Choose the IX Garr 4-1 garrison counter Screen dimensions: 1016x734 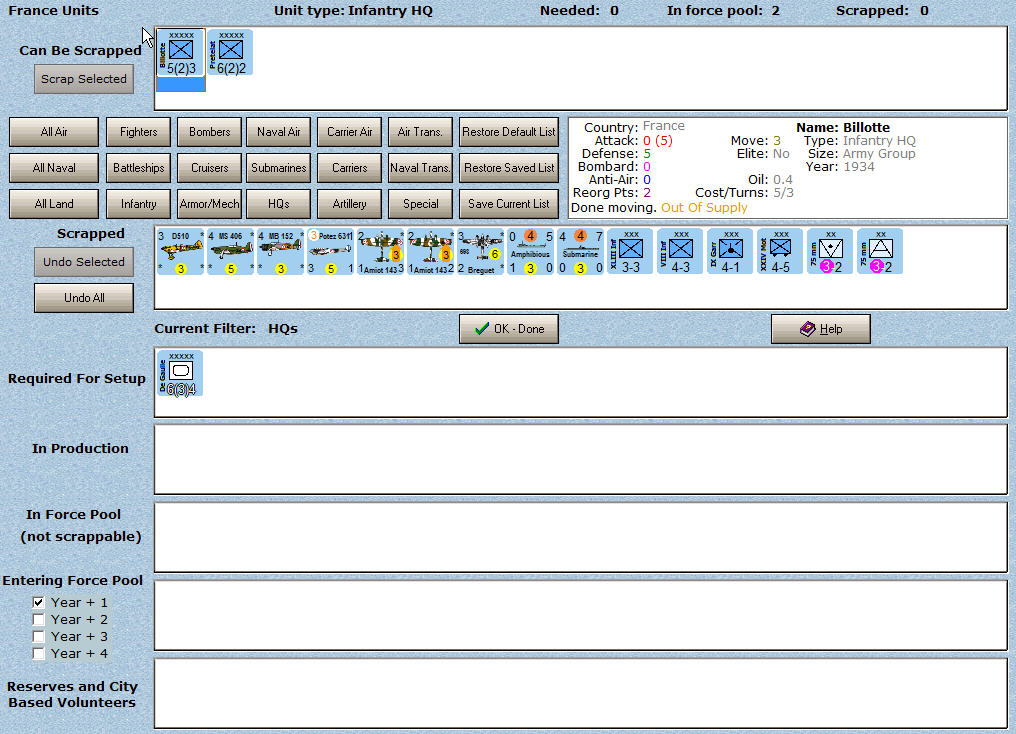(730, 251)
